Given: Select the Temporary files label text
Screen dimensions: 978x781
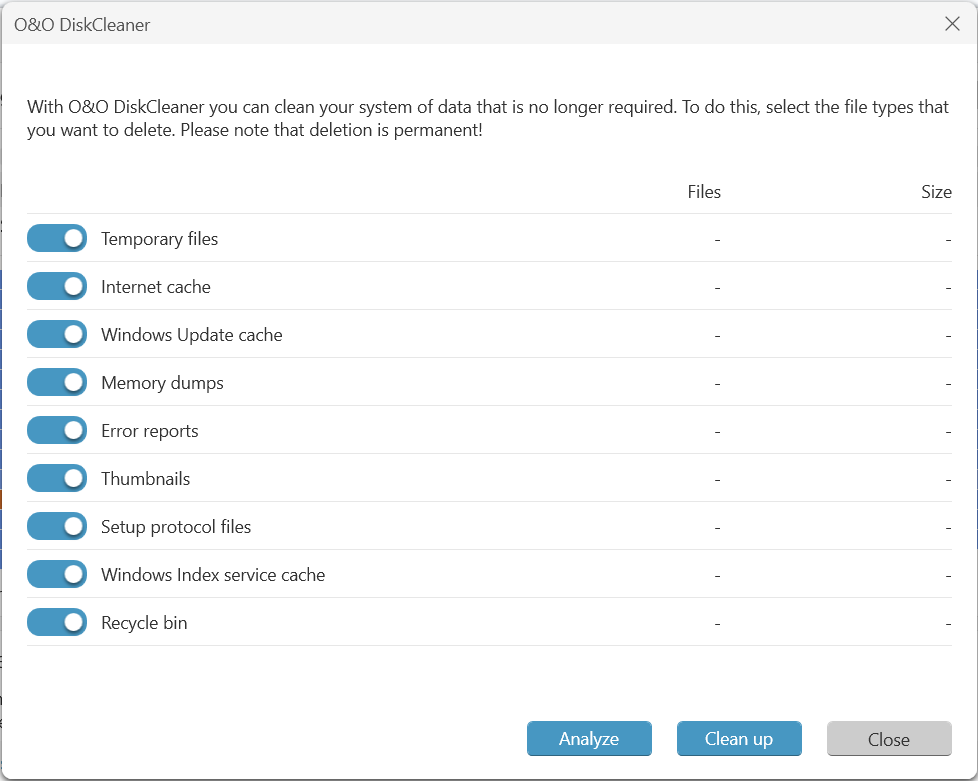Looking at the screenshot, I should pyautogui.click(x=159, y=239).
